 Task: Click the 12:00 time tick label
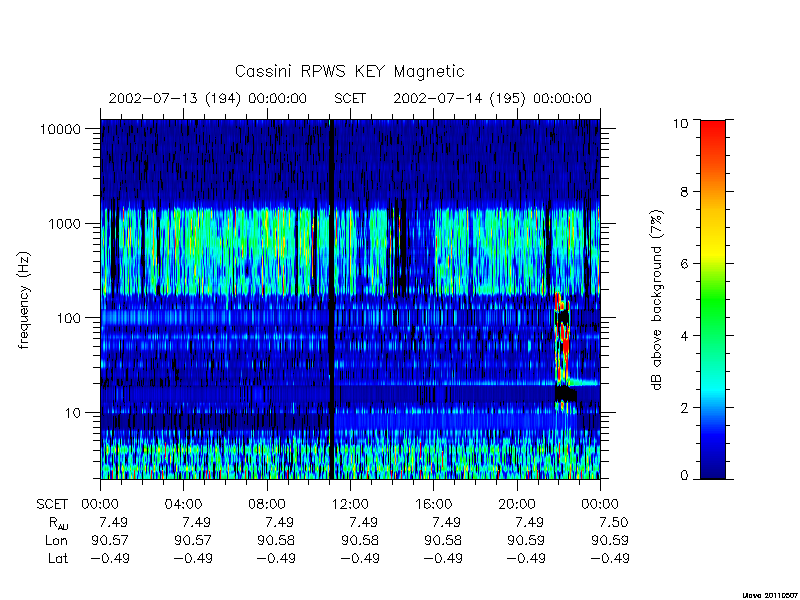click(x=350, y=504)
